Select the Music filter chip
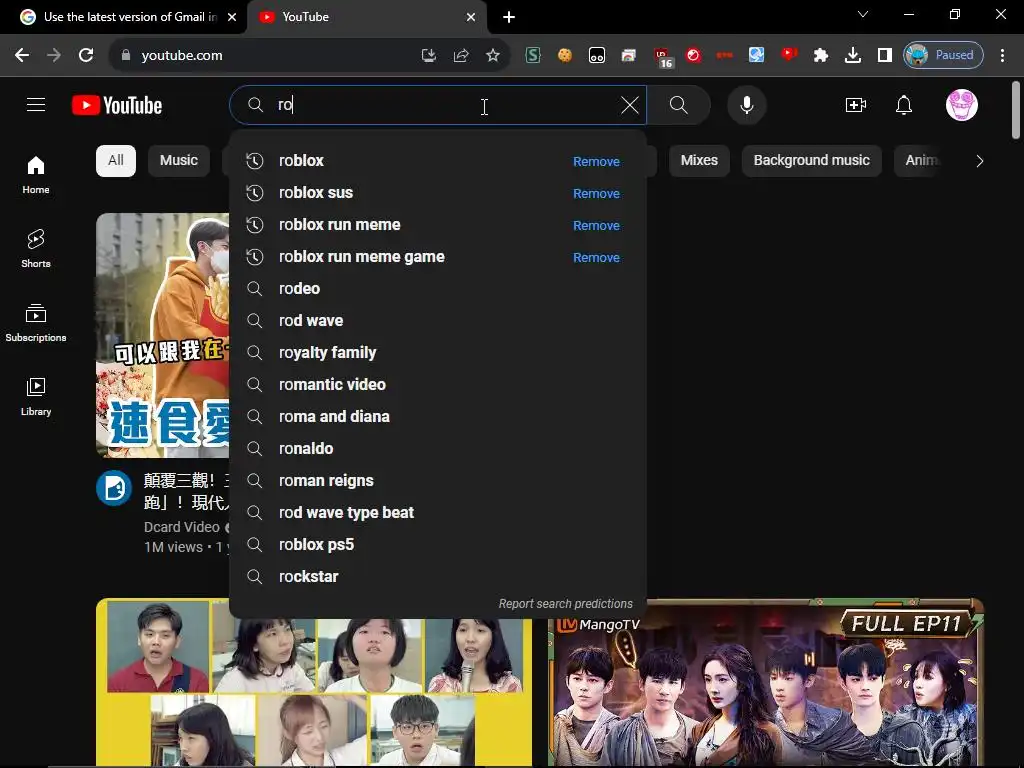This screenshot has width=1024, height=768. [x=178, y=161]
